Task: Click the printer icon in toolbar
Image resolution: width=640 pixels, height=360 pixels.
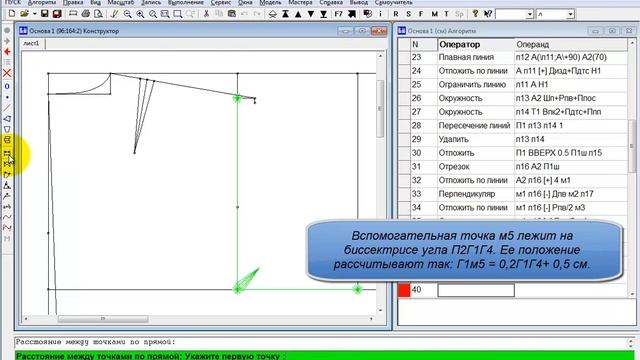Action: pyautogui.click(x=85, y=14)
